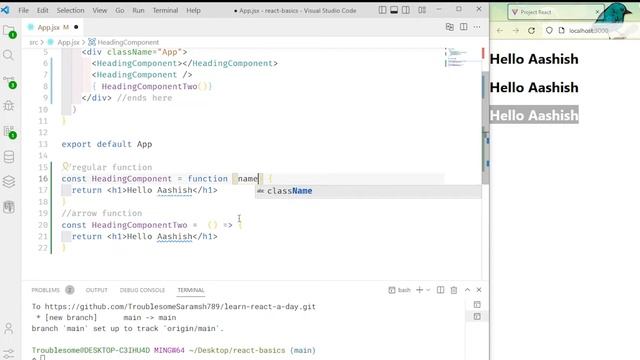
Task: Open the Accounts icon in activity bar
Action: coord(9,328)
